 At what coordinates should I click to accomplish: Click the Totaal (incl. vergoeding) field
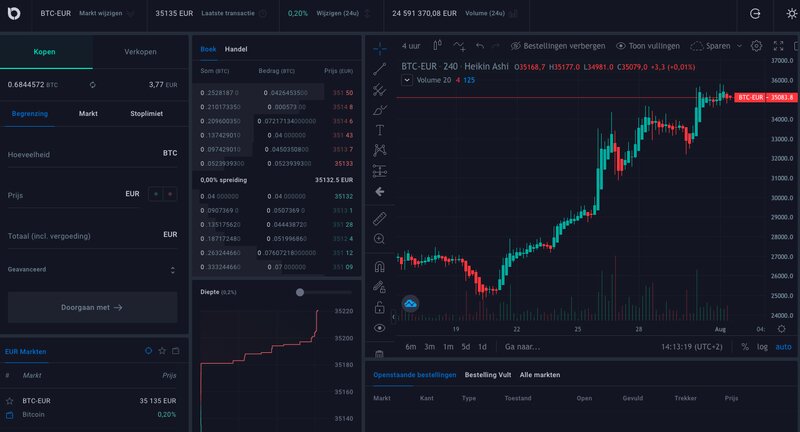pos(92,235)
